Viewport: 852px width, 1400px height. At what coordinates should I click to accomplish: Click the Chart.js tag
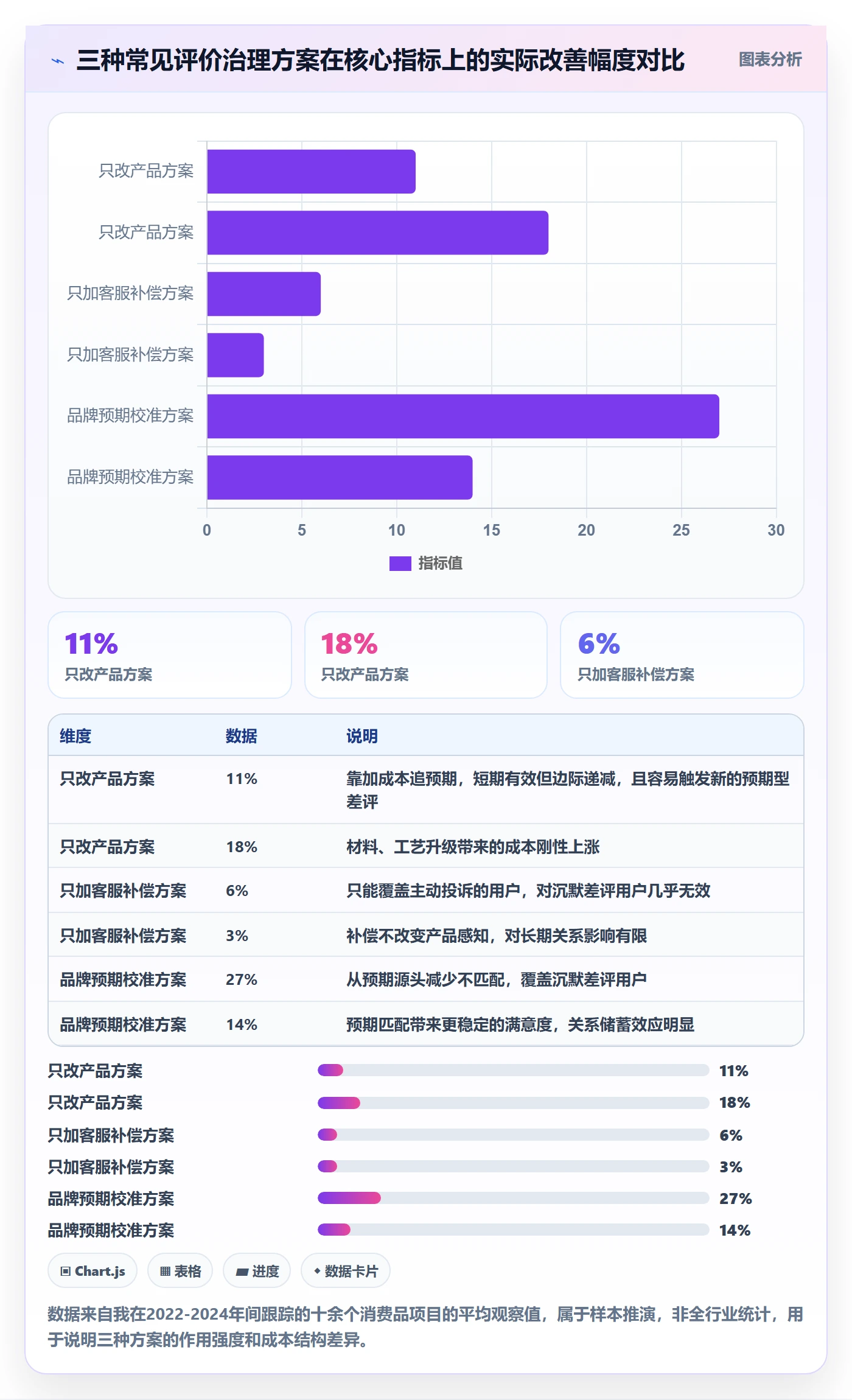click(93, 1271)
